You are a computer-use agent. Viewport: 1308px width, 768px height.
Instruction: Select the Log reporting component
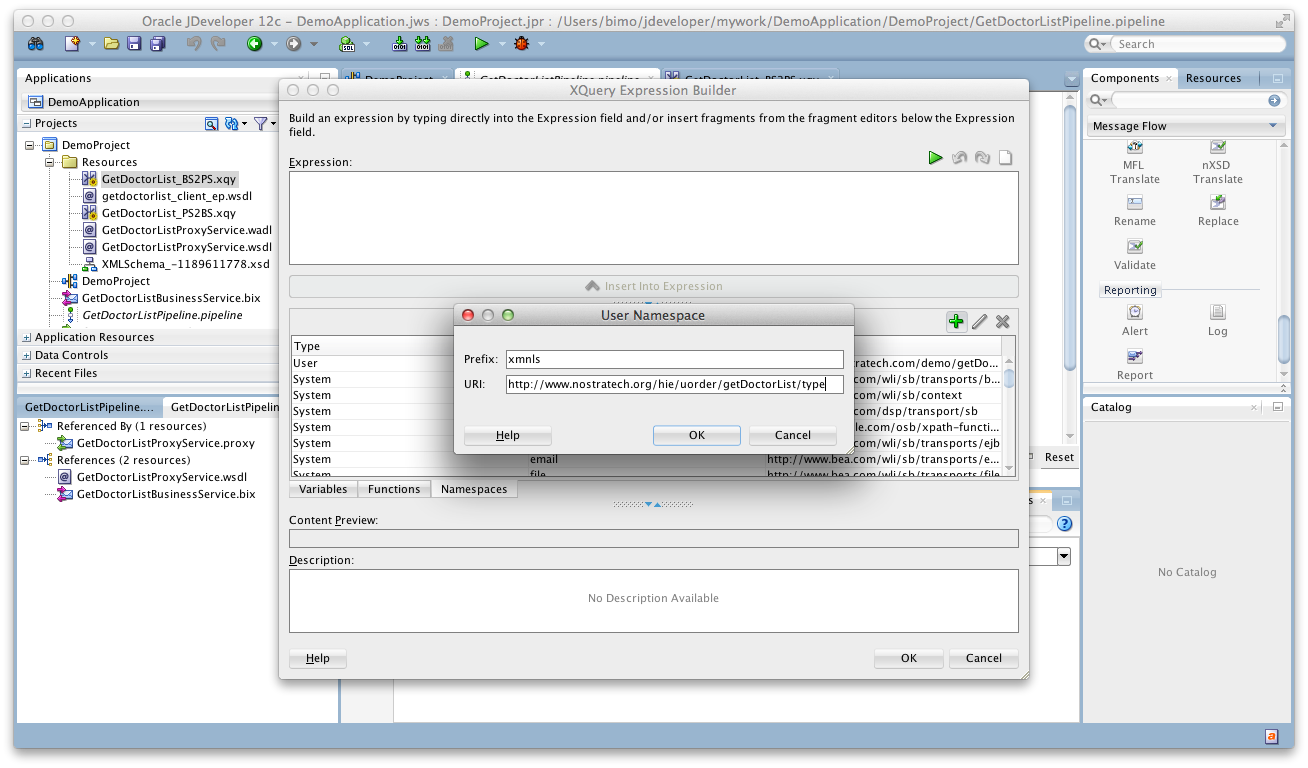click(1216, 320)
